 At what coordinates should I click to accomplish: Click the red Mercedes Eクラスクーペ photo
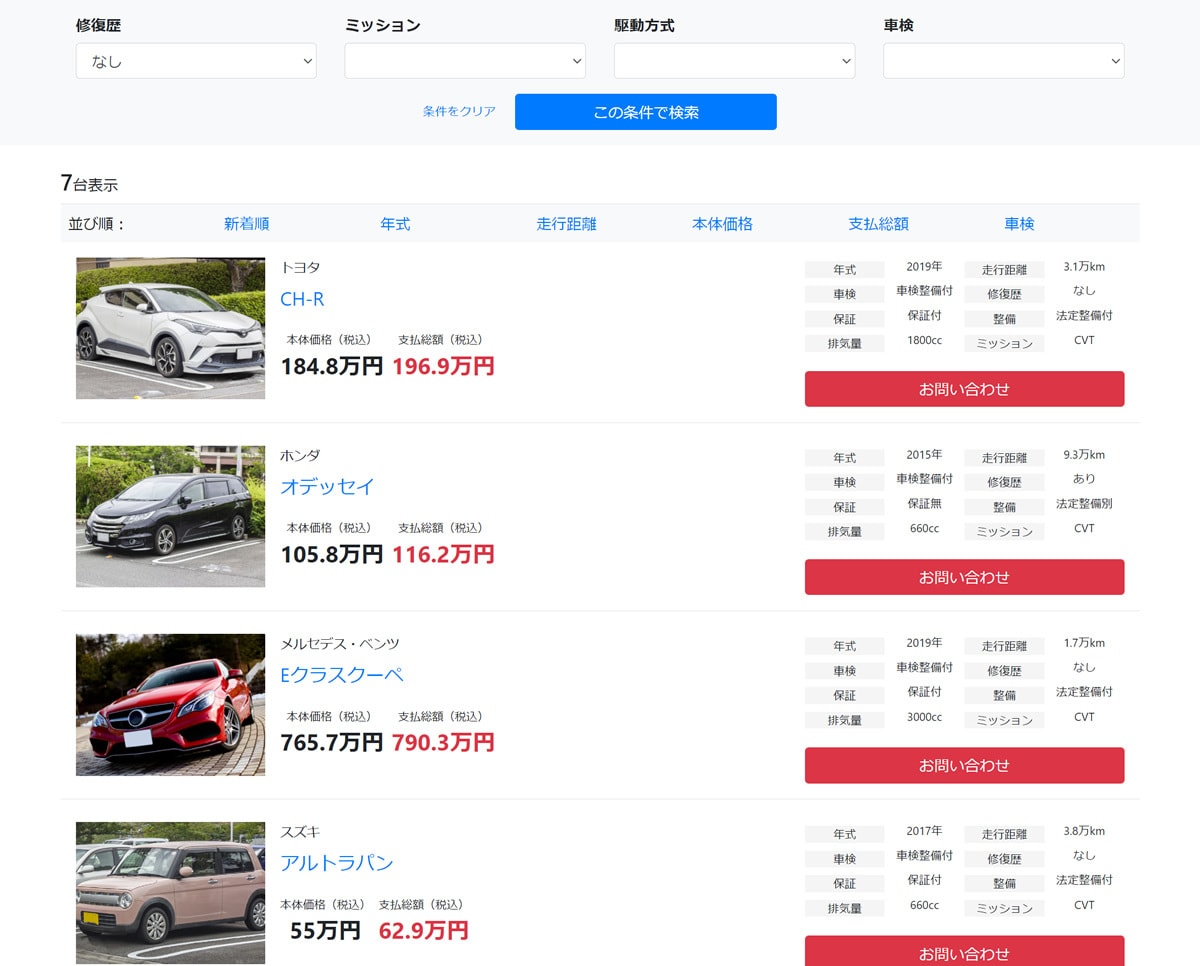coord(171,704)
